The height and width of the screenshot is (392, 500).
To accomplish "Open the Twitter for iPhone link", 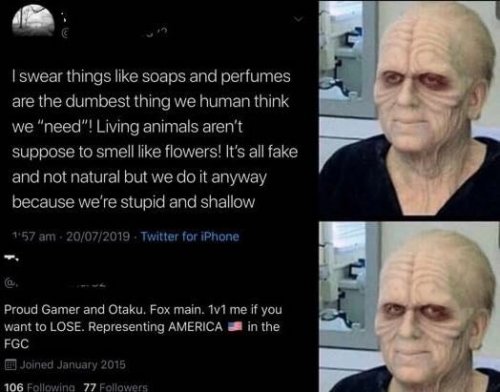I will (x=190, y=236).
